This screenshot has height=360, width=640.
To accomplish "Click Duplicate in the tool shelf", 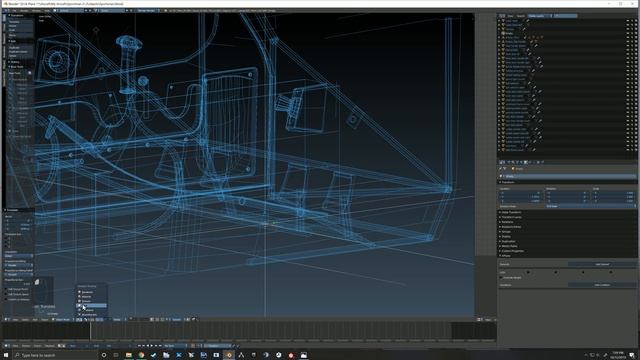I will point(20,47).
